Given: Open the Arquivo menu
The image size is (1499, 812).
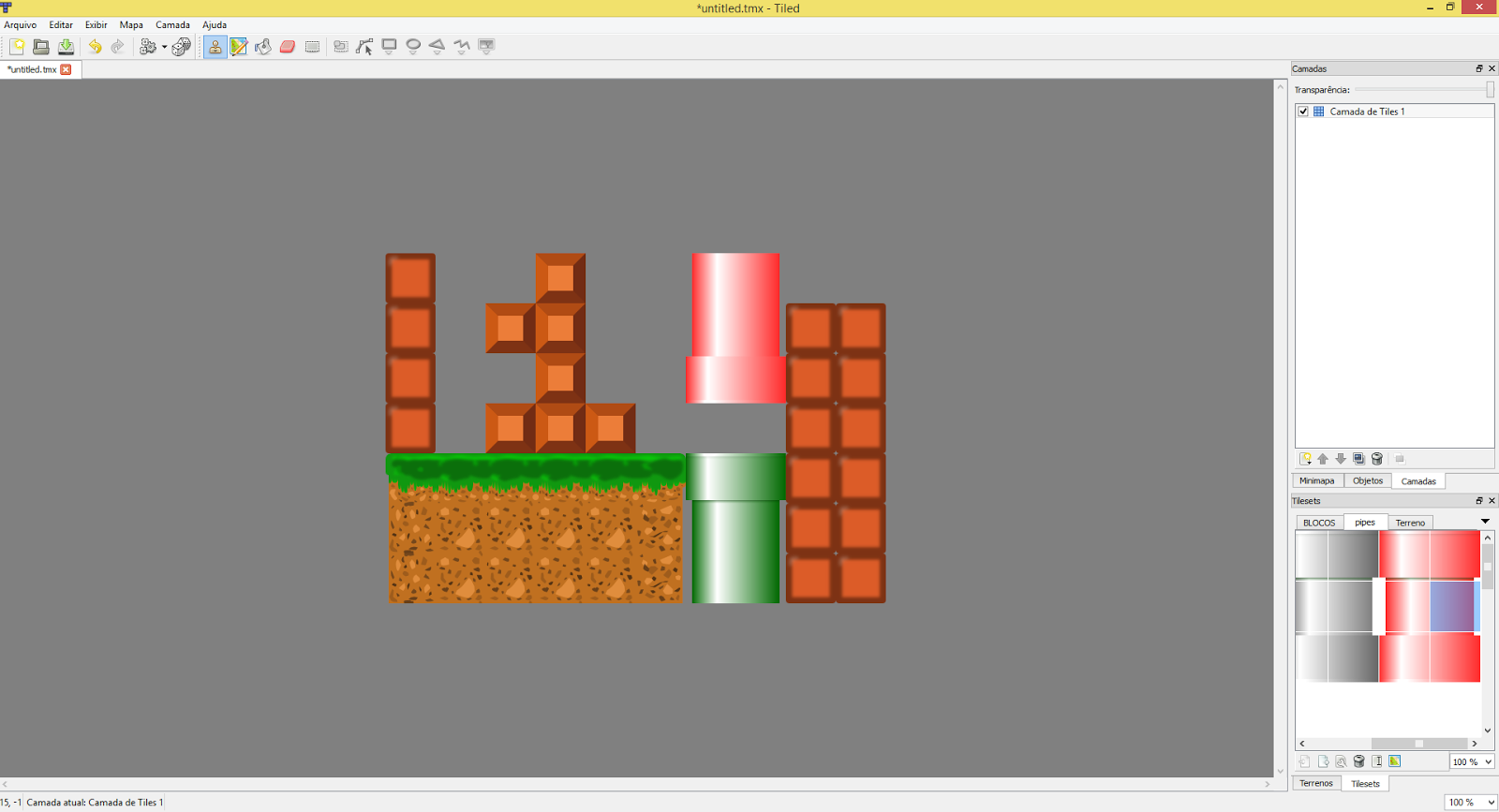Looking at the screenshot, I should pos(20,25).
